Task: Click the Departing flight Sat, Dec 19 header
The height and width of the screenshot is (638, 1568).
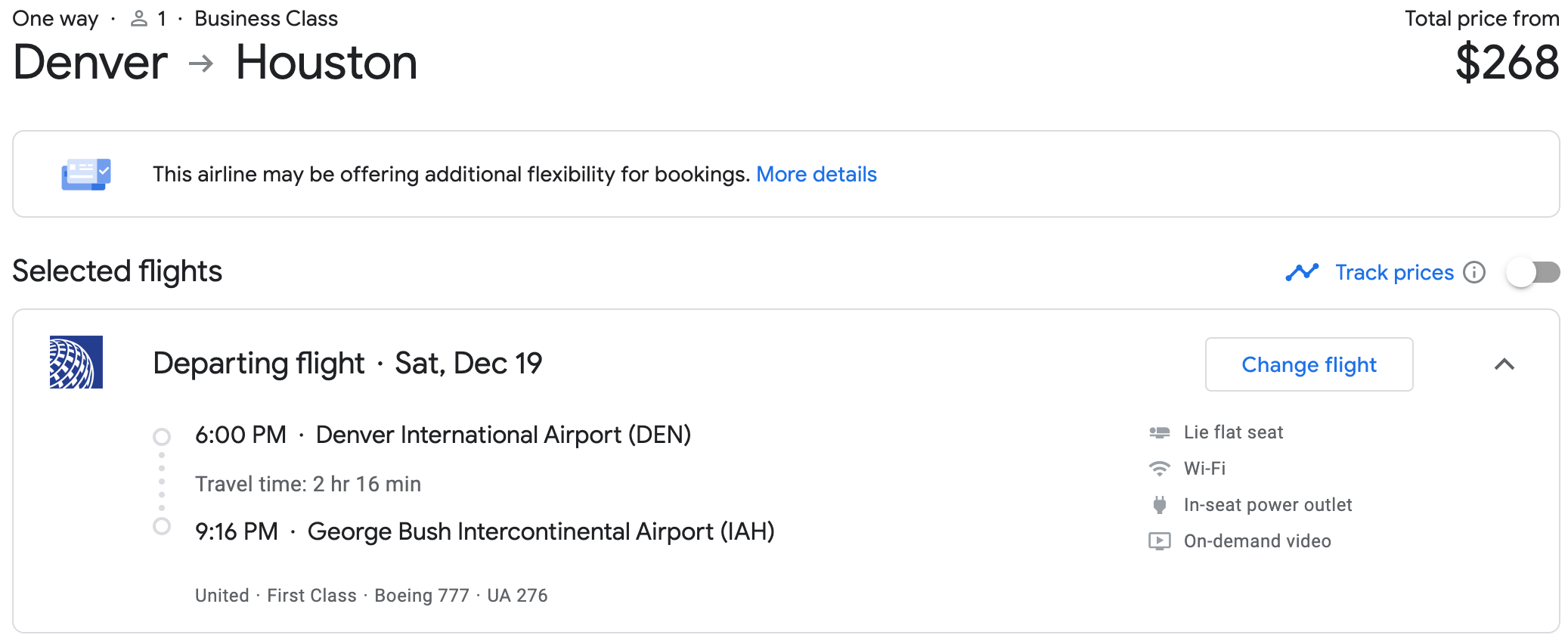Action: (347, 364)
